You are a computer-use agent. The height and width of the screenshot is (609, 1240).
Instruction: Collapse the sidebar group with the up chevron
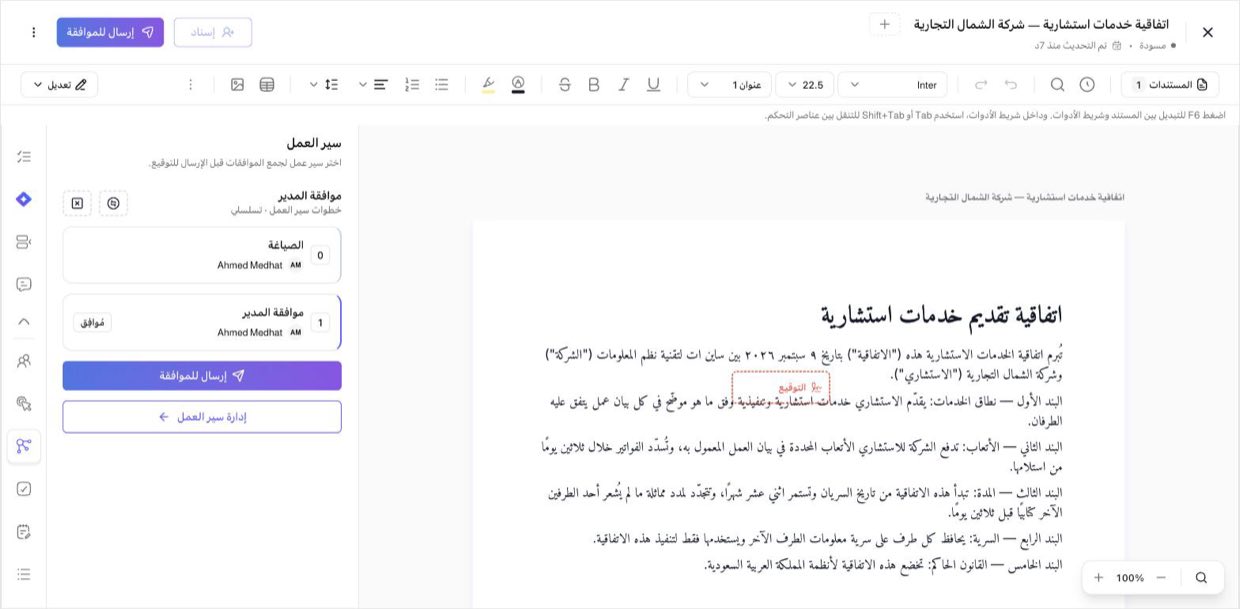point(24,321)
